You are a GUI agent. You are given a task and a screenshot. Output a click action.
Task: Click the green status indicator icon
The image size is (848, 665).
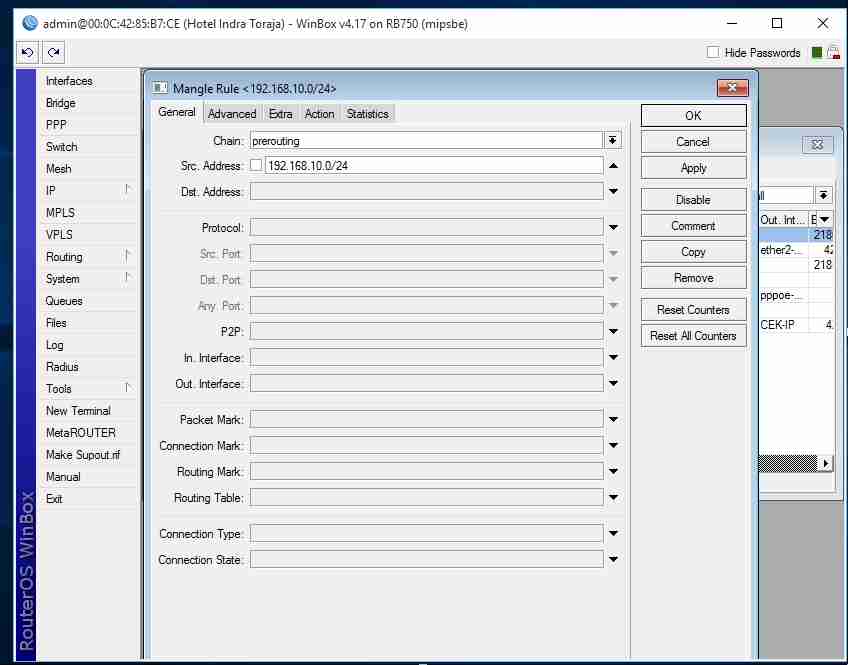(x=817, y=52)
